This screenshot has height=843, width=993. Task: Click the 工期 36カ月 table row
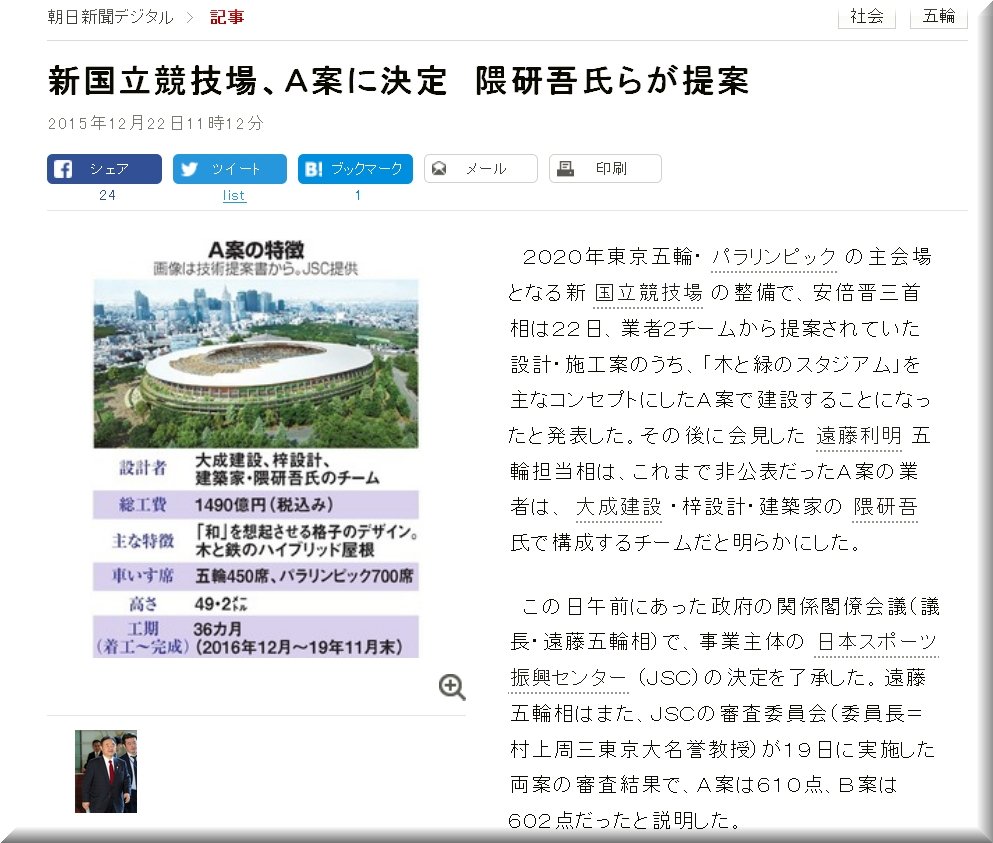pos(256,637)
